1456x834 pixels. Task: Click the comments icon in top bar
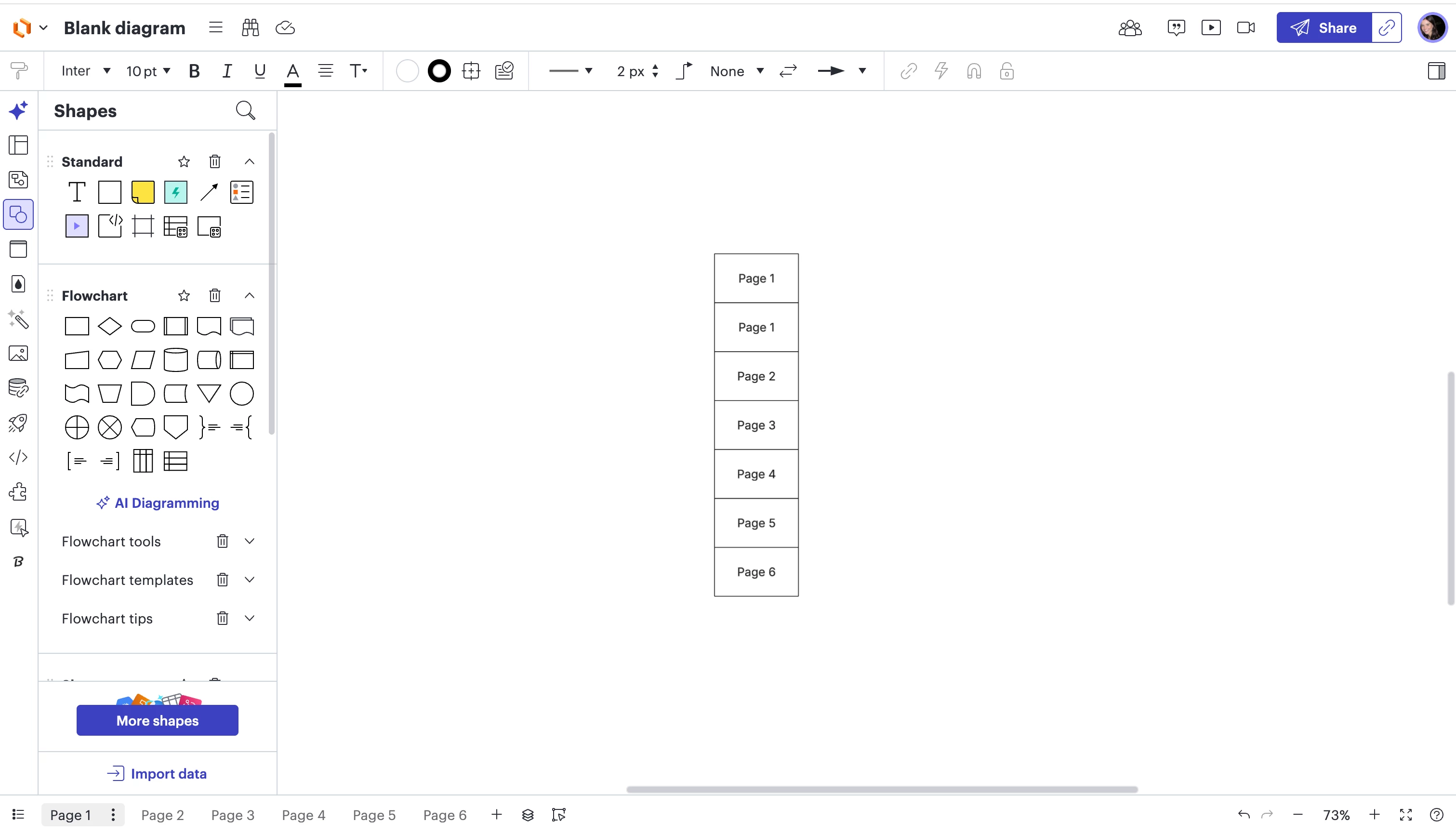[x=1176, y=27]
